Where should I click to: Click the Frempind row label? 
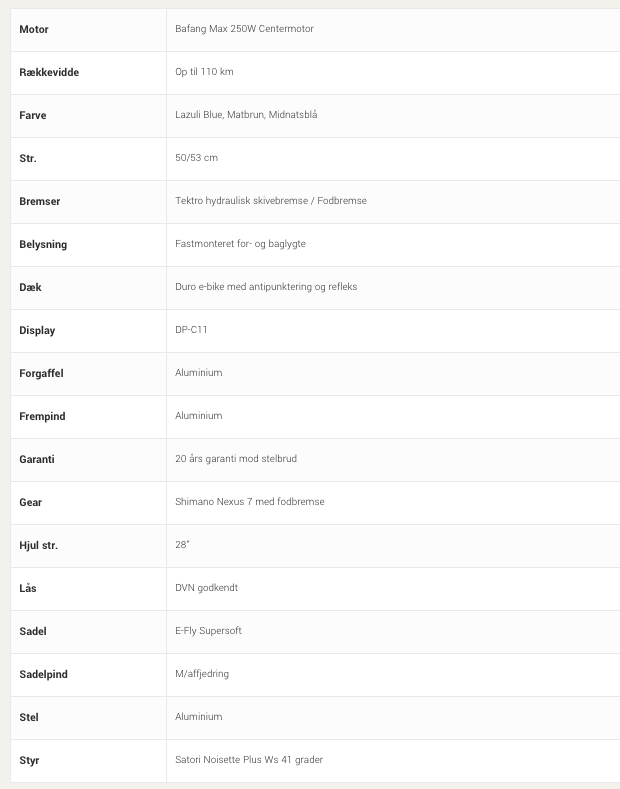[43, 416]
